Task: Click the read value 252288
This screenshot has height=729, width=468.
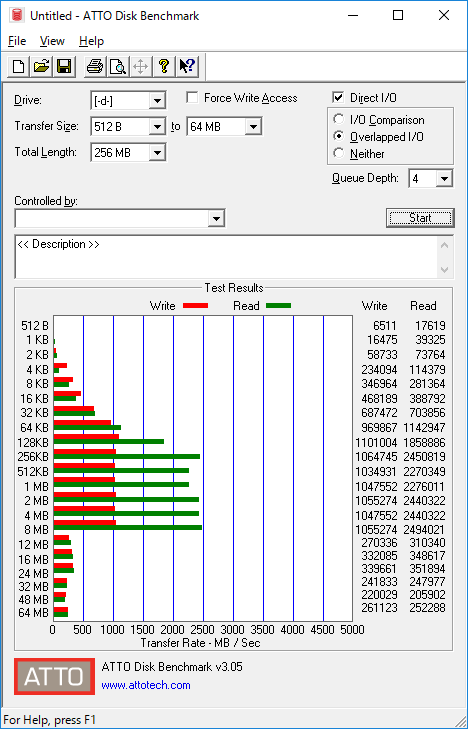Action: [427, 608]
